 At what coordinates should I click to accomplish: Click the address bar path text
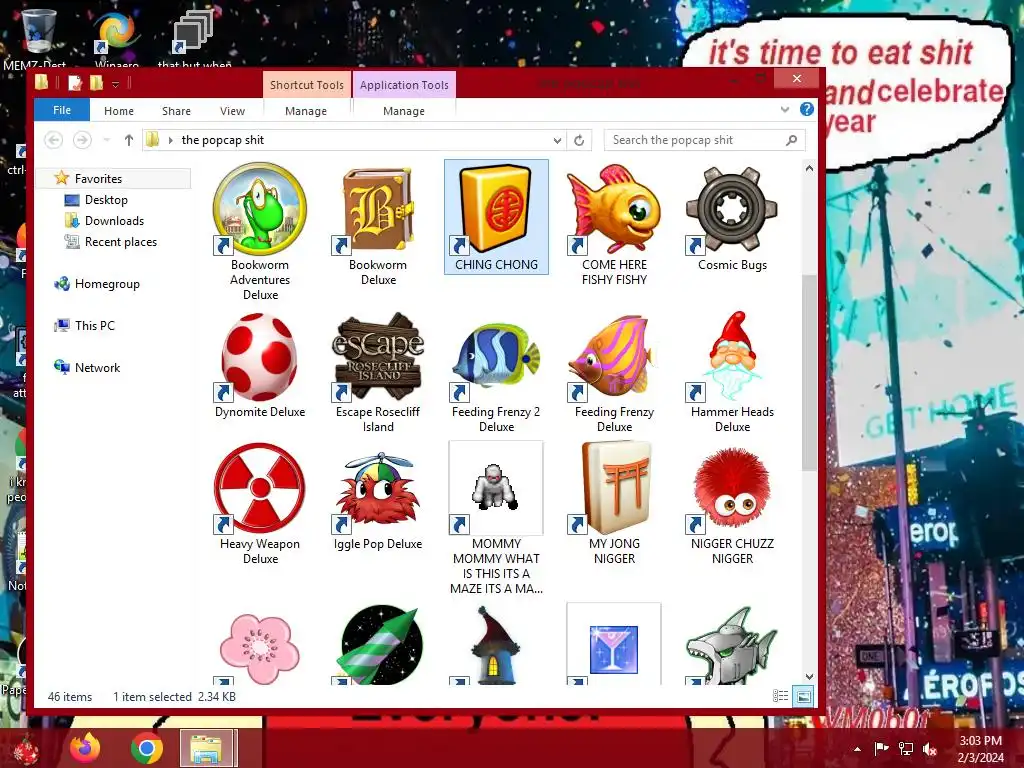tap(223, 140)
